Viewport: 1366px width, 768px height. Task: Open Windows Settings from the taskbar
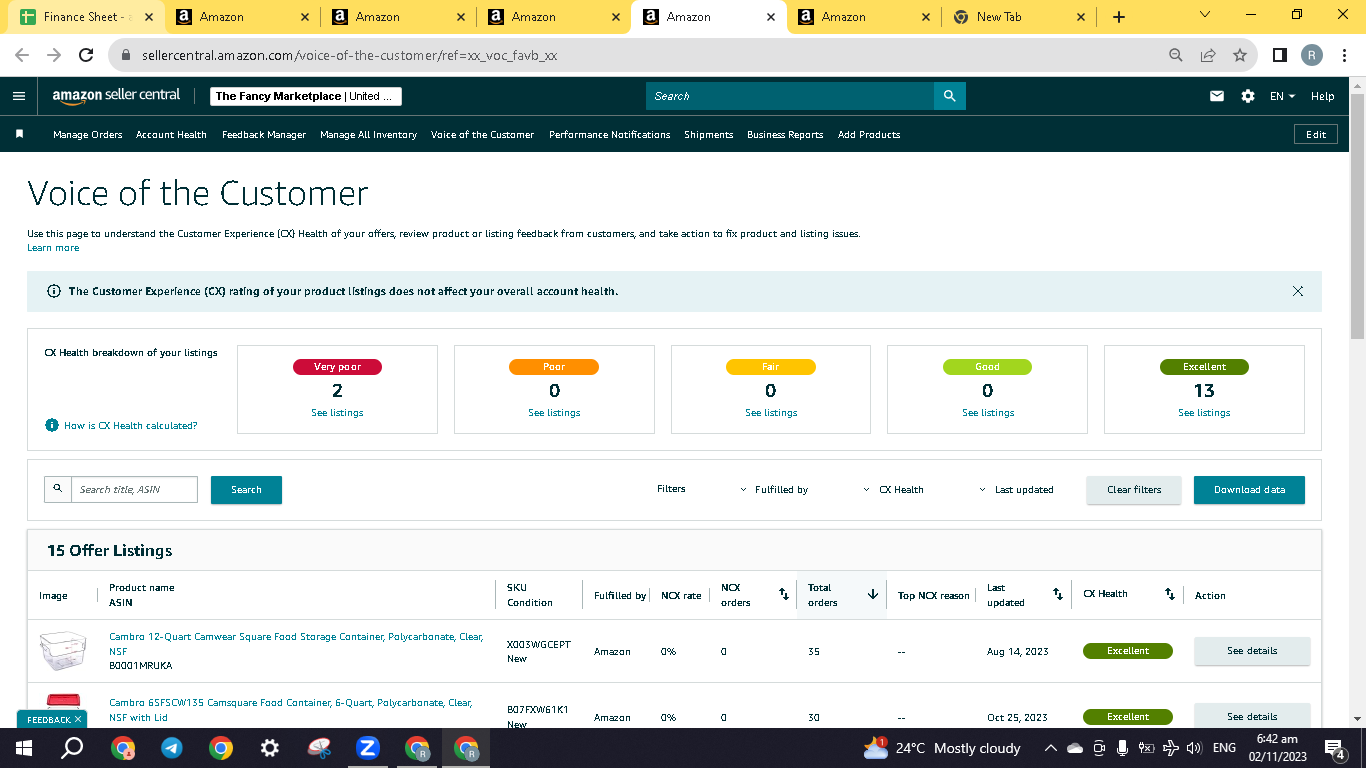tap(270, 748)
